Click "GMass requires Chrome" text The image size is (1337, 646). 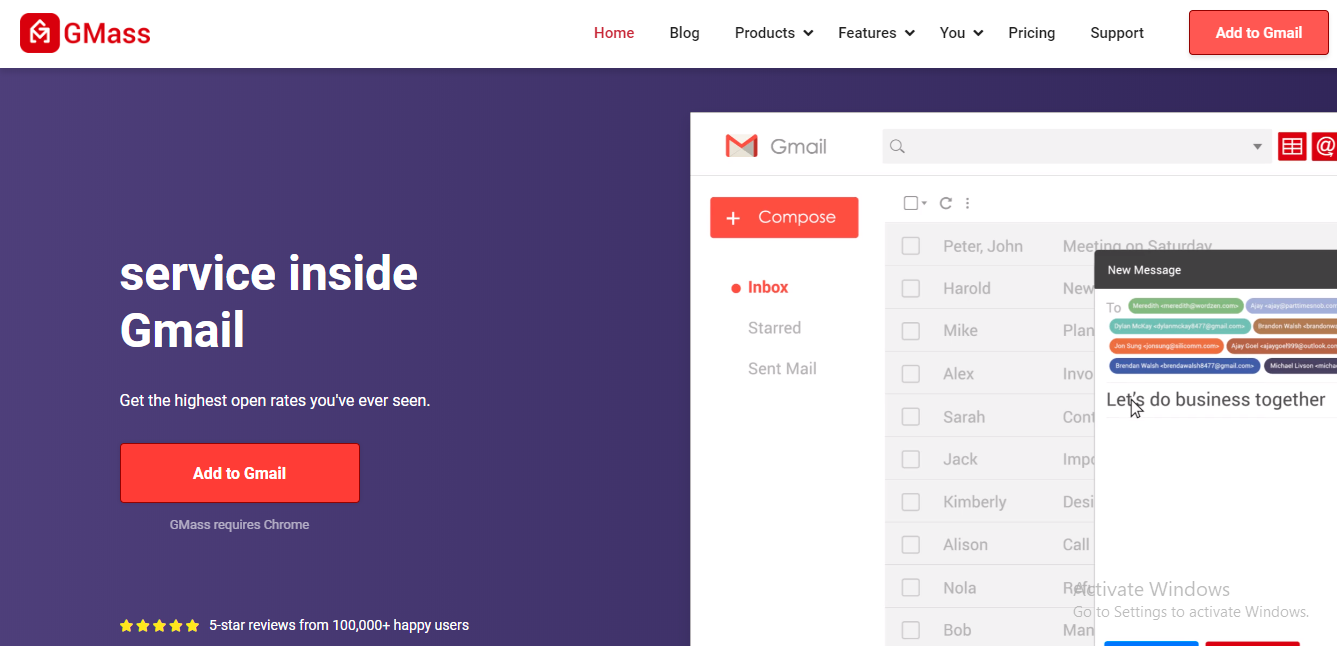(x=239, y=525)
